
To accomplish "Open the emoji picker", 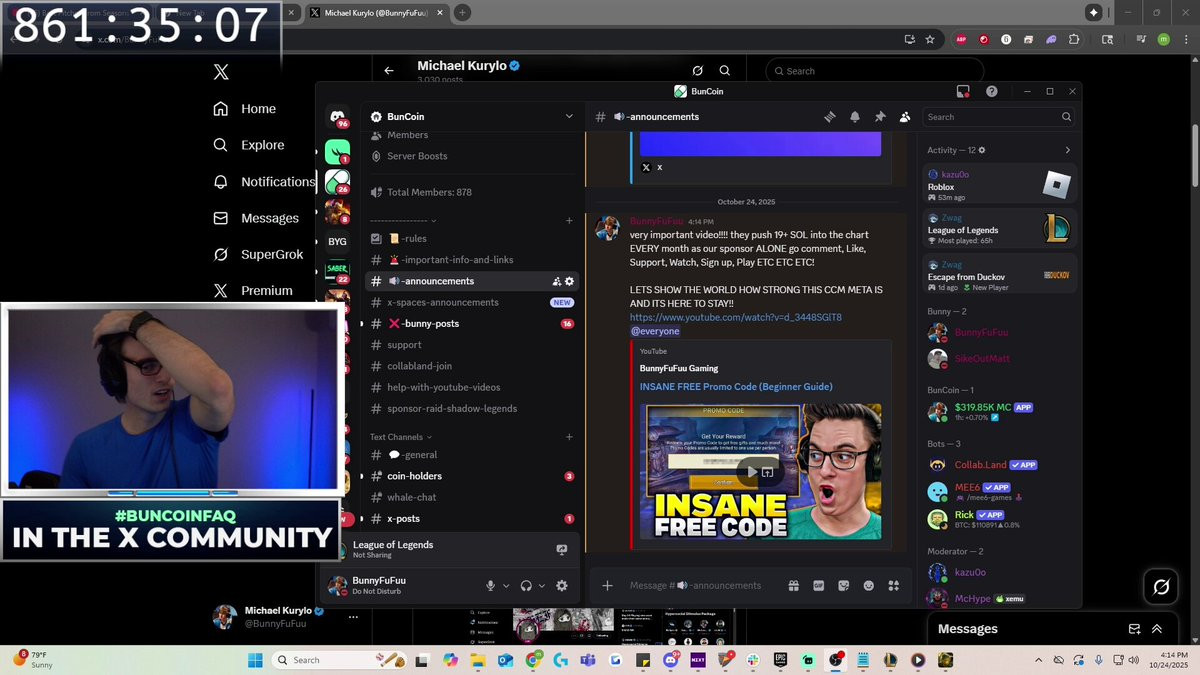I will (869, 586).
